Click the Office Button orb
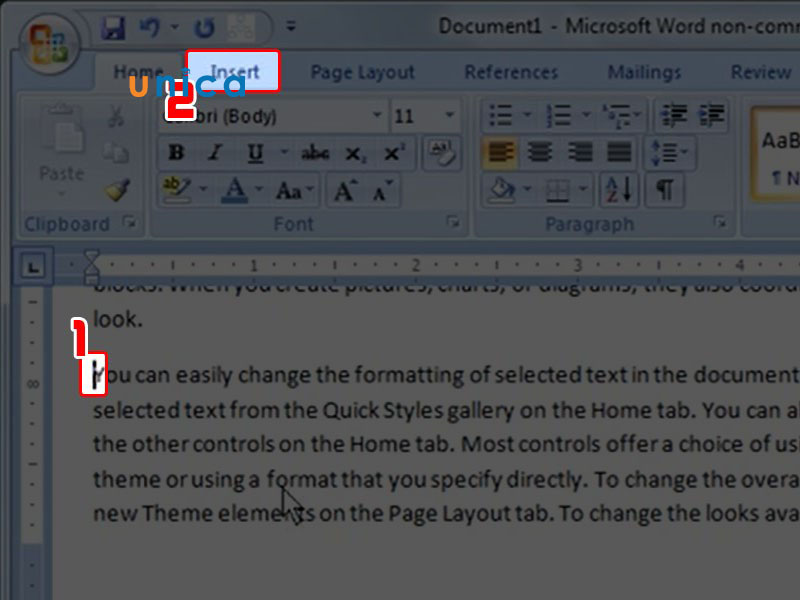The height and width of the screenshot is (600, 800). click(x=49, y=44)
